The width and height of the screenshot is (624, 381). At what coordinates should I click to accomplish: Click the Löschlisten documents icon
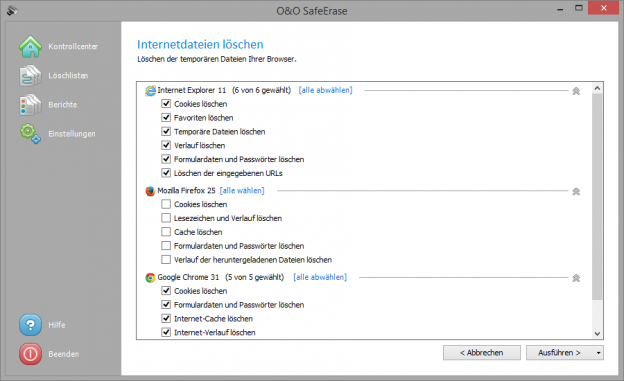tap(30, 76)
